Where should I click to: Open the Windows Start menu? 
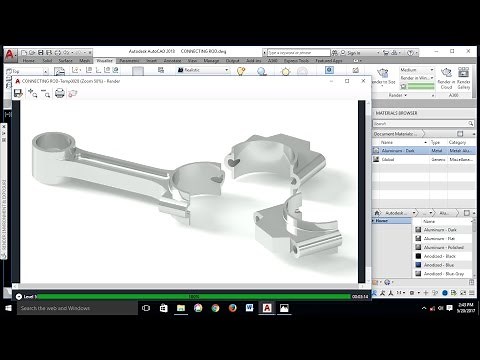(8, 308)
